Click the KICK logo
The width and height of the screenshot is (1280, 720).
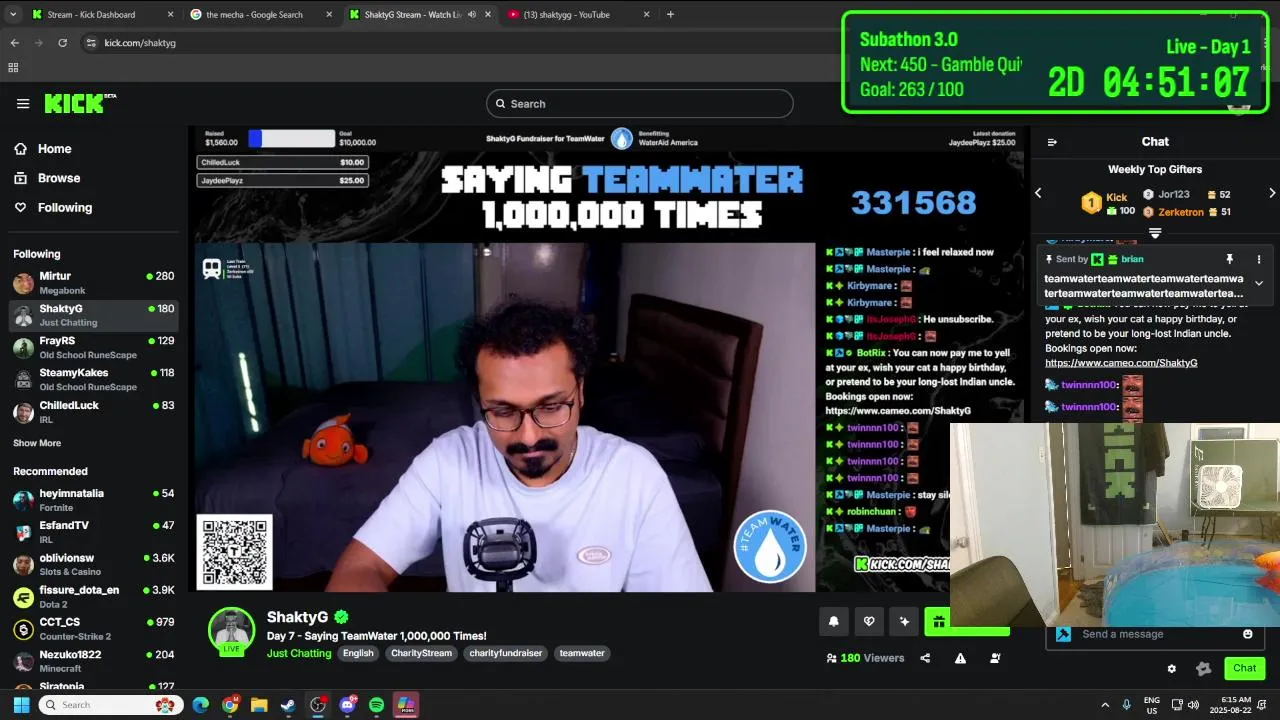[x=80, y=104]
